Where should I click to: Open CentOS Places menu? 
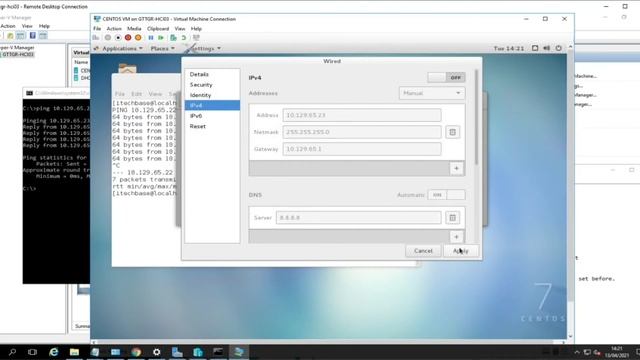pos(162,48)
